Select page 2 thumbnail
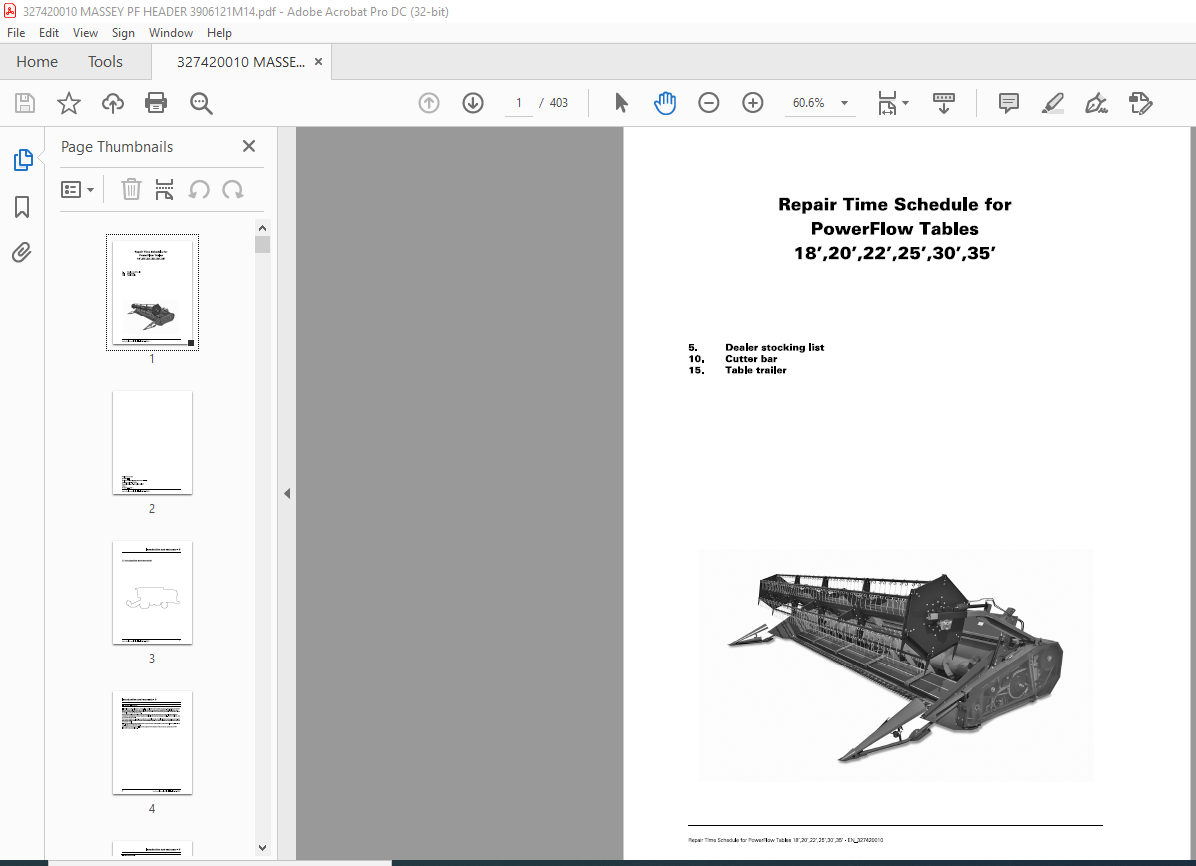The width and height of the screenshot is (1196, 866). point(153,443)
